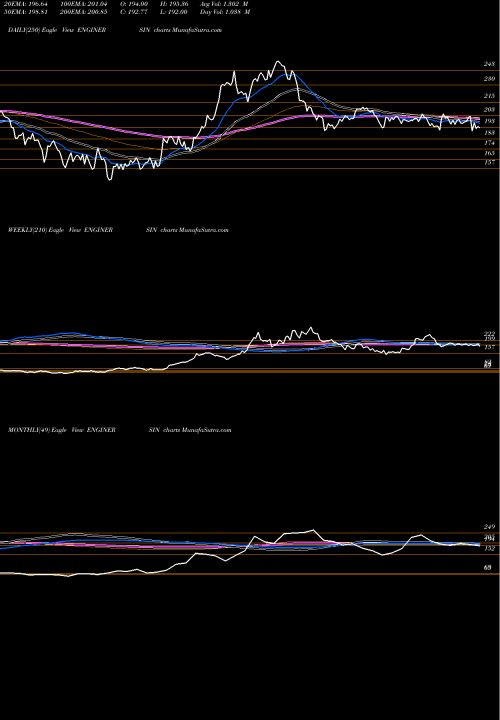Click the MONTHLY(49) Eagle View ENGINER title
The image size is (500, 720).
(62, 430)
